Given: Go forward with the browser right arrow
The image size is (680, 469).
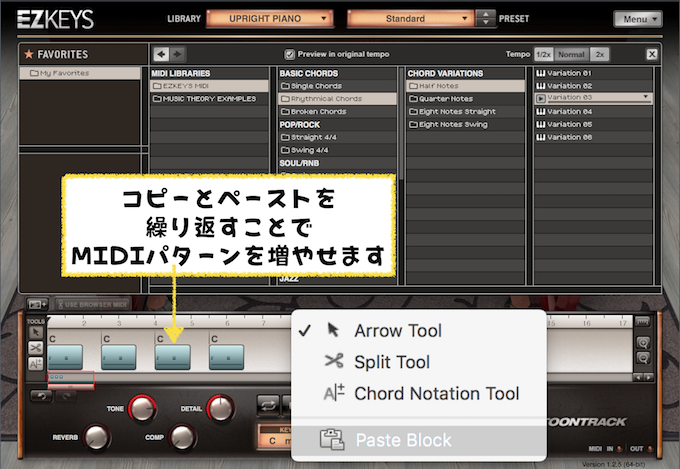Looking at the screenshot, I should 177,54.
